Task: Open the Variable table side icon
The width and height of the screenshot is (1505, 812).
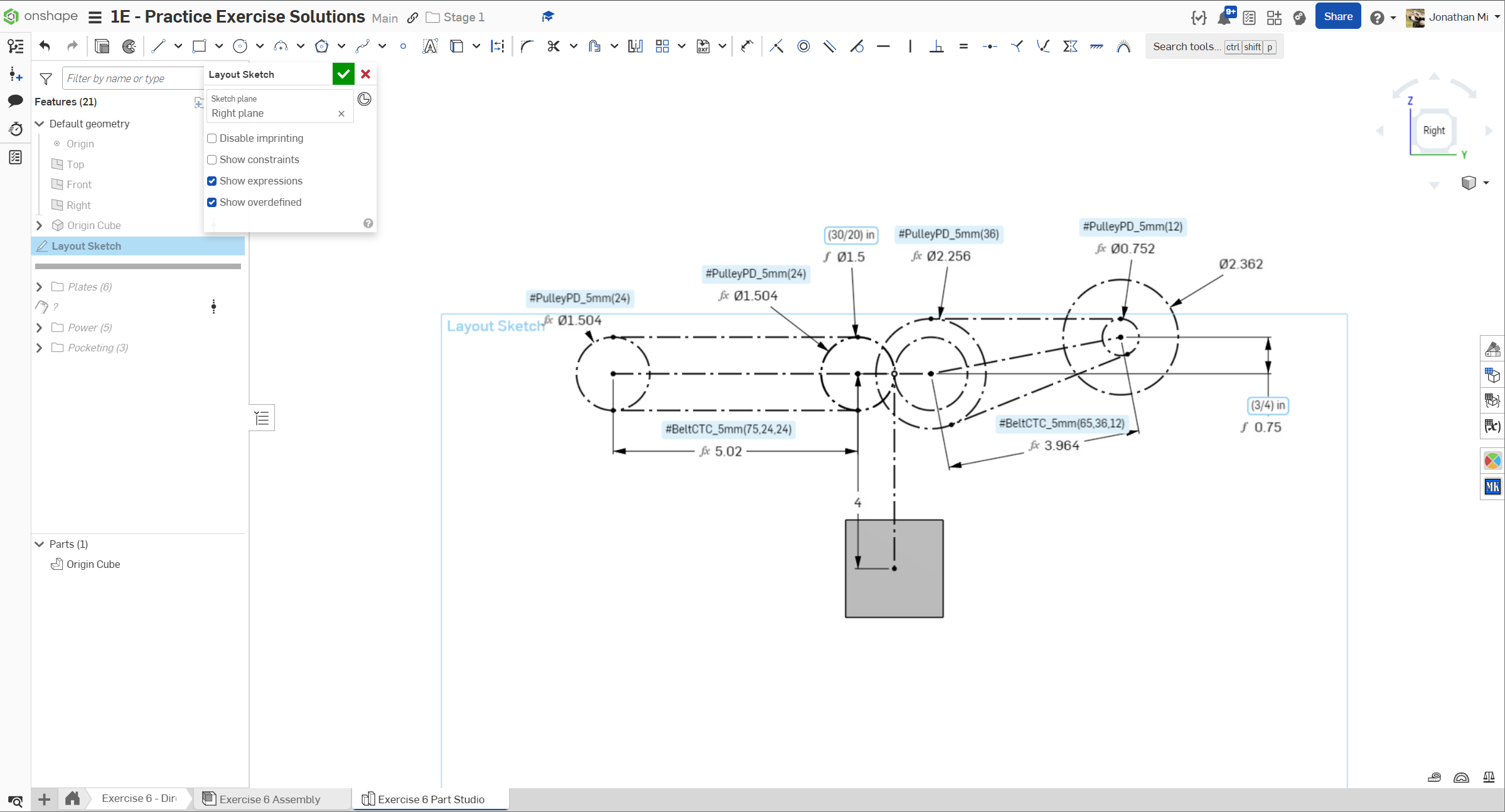Action: pos(1492,427)
